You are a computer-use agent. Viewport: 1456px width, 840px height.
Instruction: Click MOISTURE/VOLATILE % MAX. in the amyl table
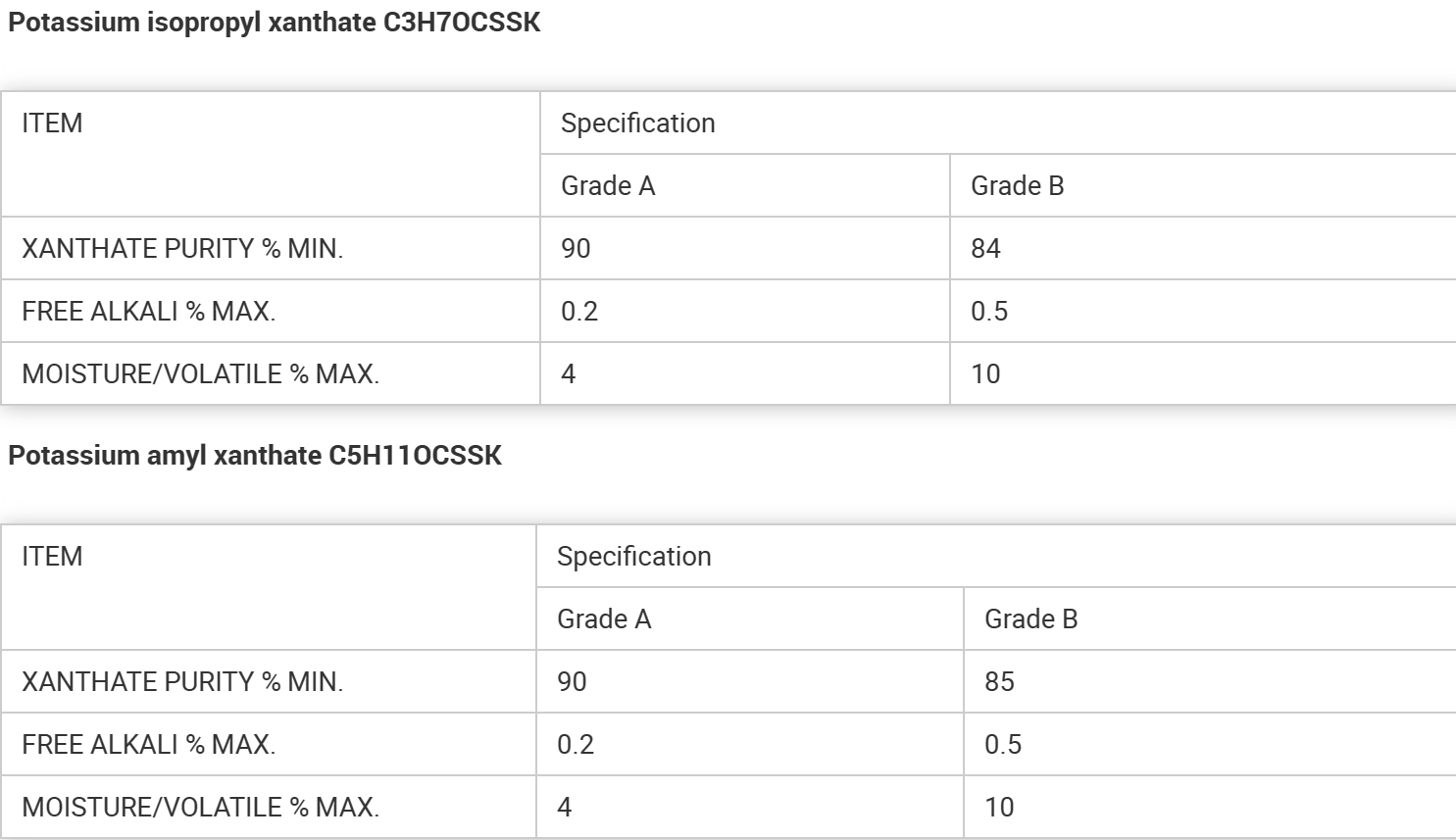point(200,808)
